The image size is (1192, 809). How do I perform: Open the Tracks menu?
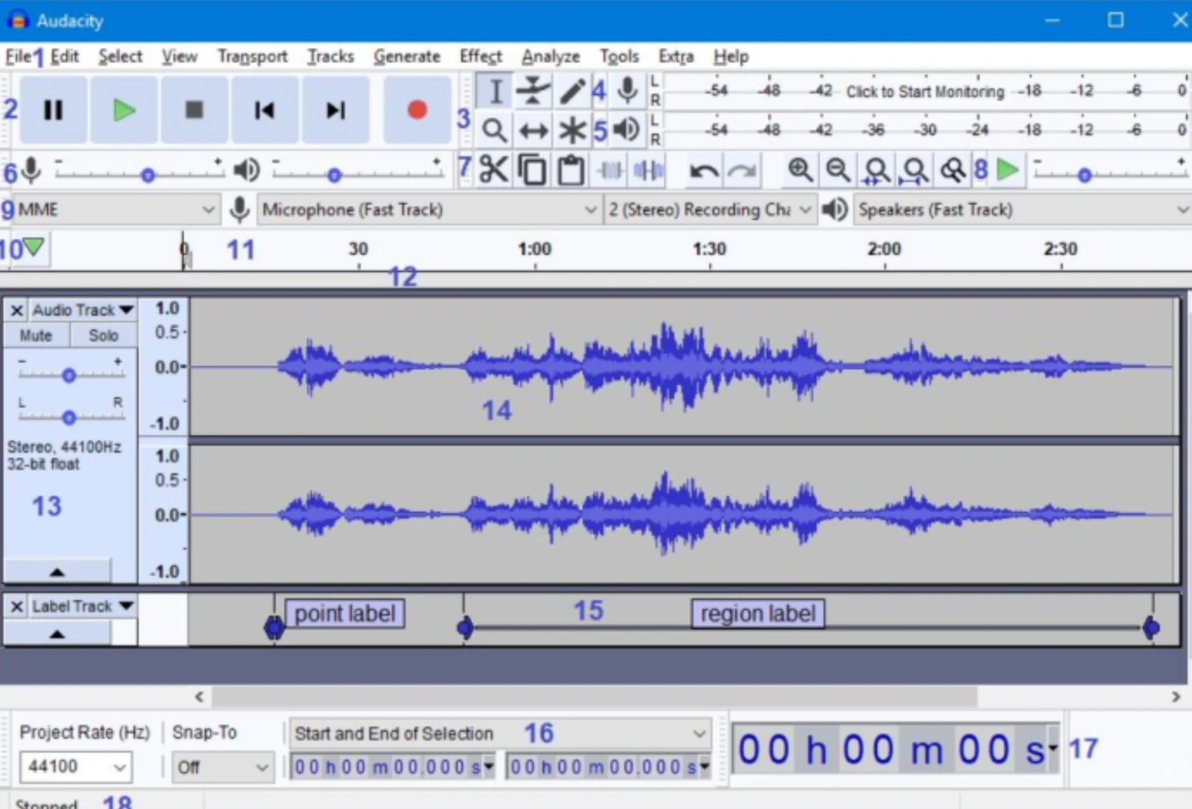[x=331, y=56]
